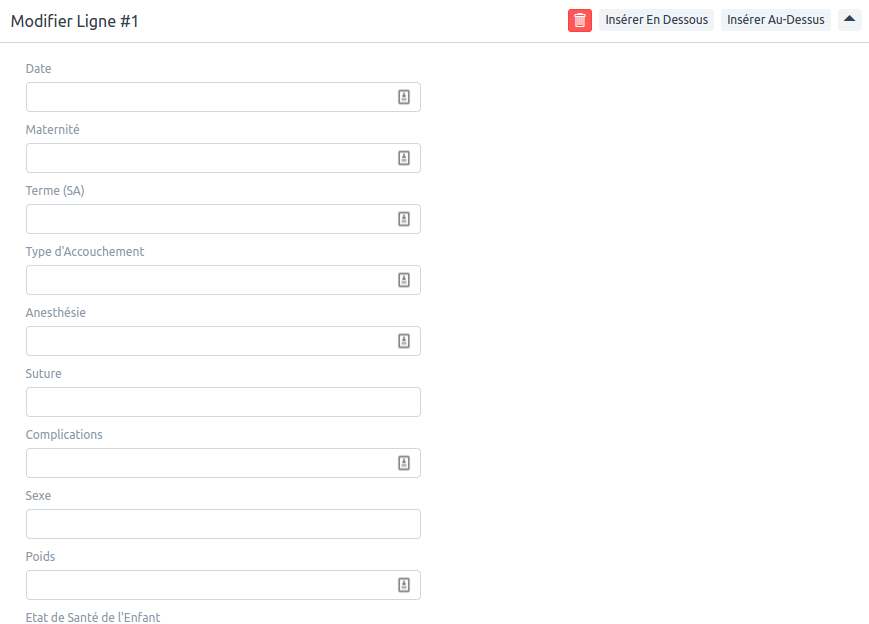Click the icon inside the Poids field
869x624 pixels.
[404, 585]
